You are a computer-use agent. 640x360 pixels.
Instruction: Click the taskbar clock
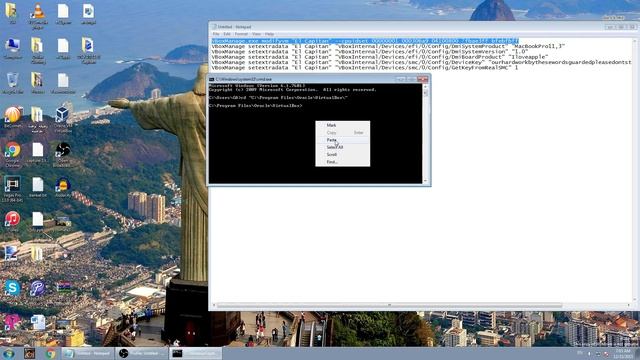pyautogui.click(x=623, y=353)
